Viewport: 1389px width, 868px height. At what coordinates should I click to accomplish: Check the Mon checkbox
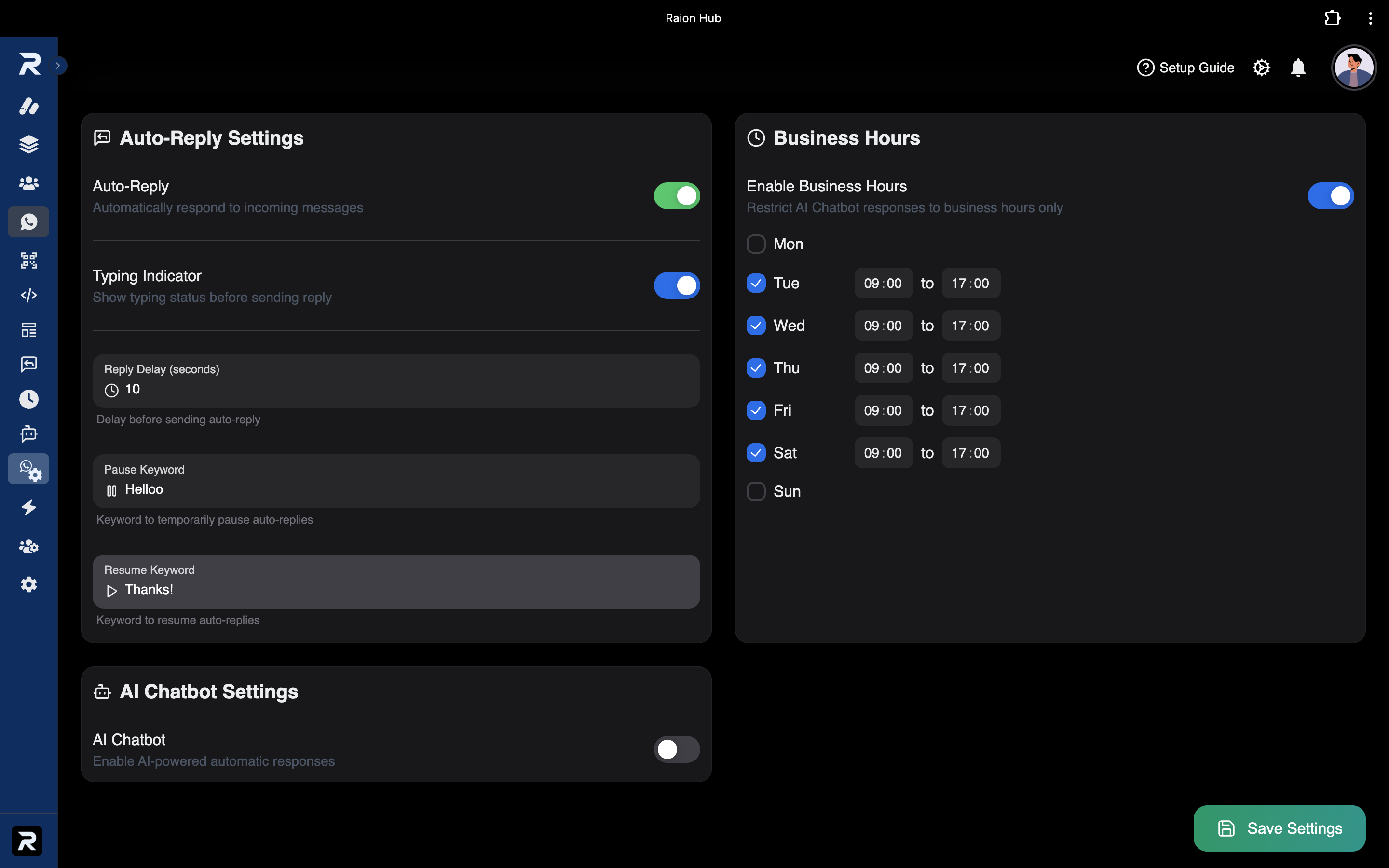(x=756, y=244)
